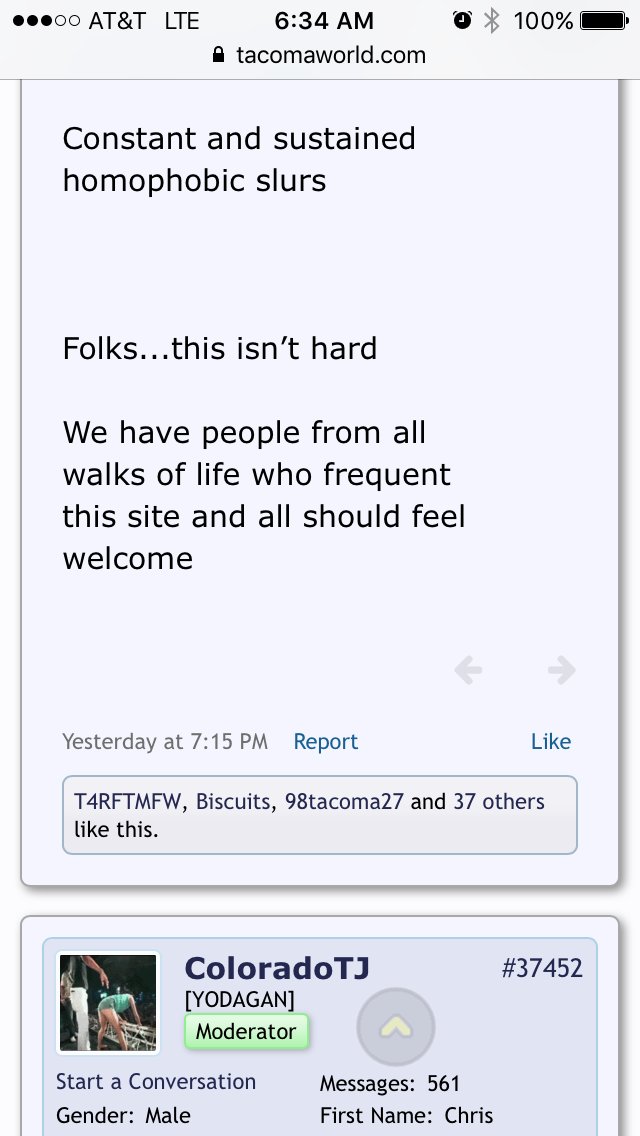Tap the scroll-to-top chevron button

point(396,1027)
